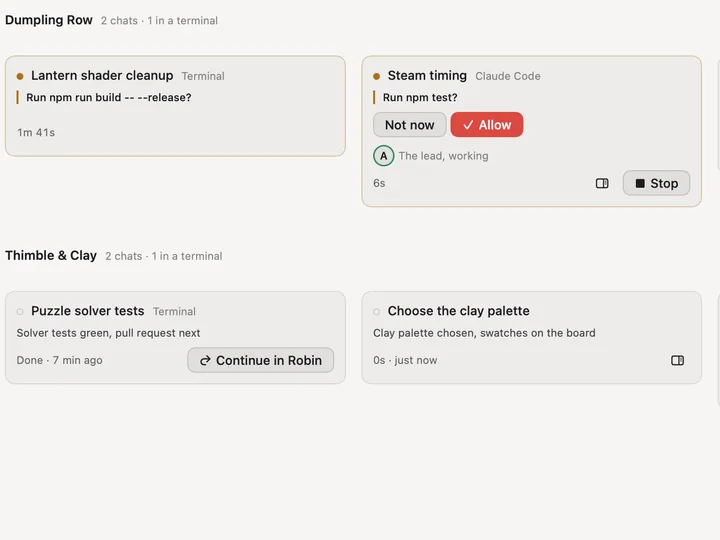This screenshot has height=540, width=720.
Task: Click the arrow icon in Continue in Robin
Action: coord(205,360)
